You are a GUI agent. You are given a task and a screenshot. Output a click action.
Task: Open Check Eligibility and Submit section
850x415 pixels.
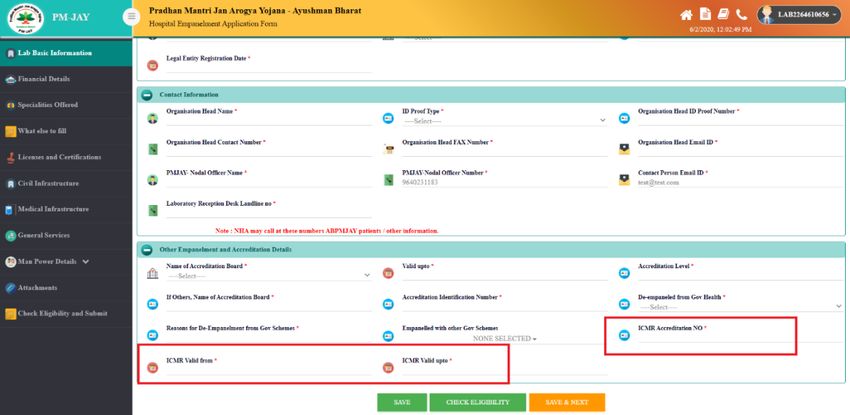tap(66, 314)
